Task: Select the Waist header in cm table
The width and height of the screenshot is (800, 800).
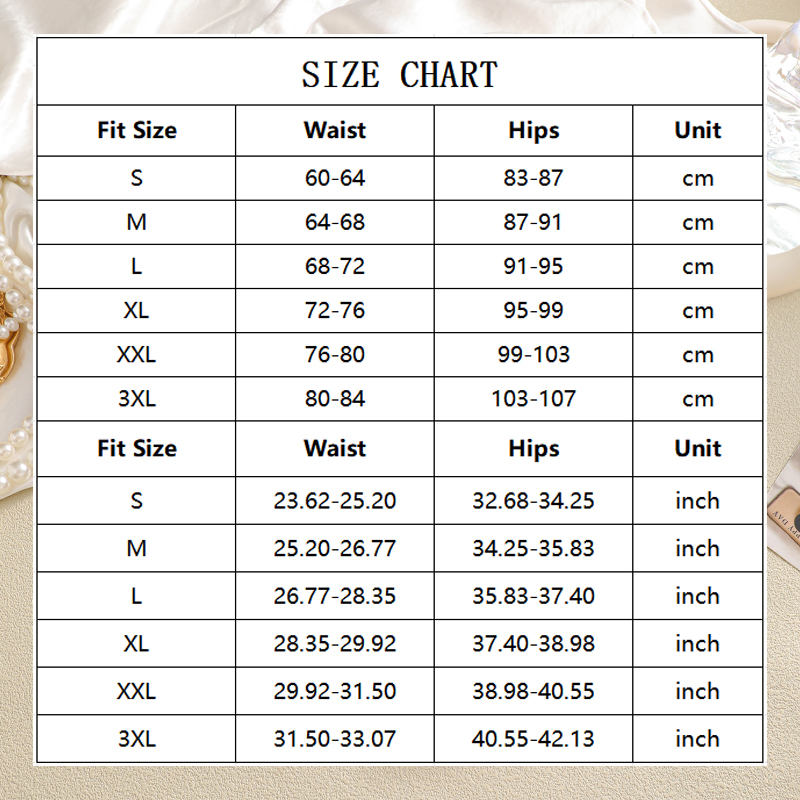Action: click(335, 130)
